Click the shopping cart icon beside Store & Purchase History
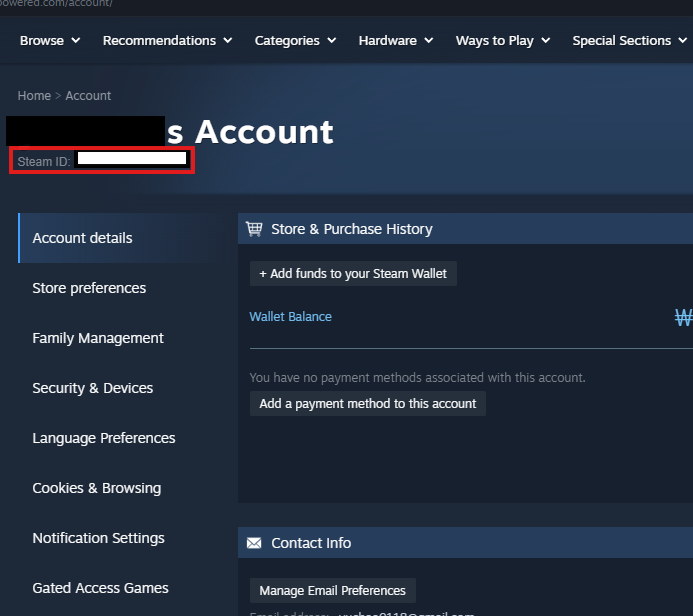The width and height of the screenshot is (693, 616). click(x=254, y=229)
